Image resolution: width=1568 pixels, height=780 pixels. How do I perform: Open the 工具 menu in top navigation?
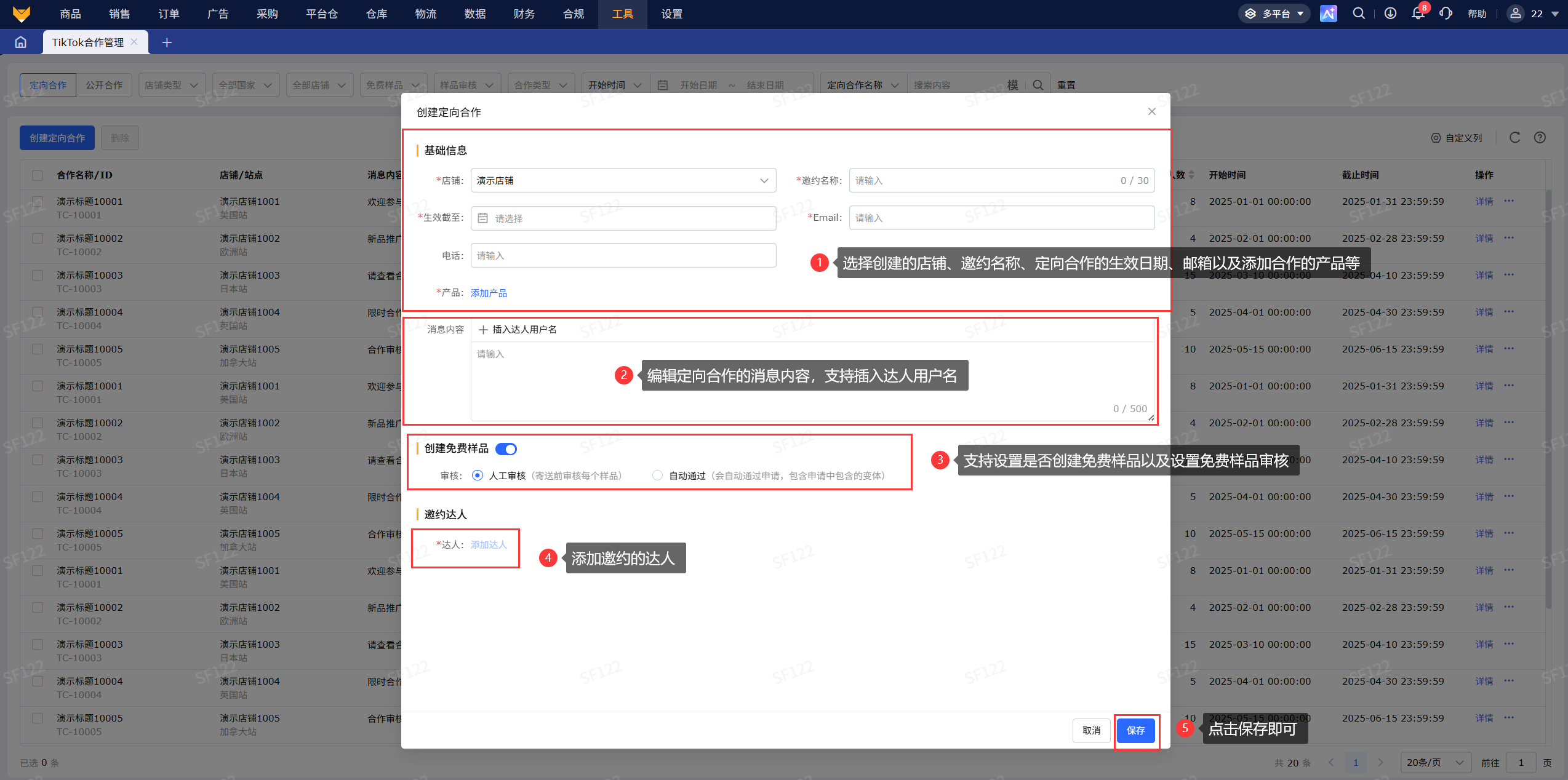point(622,14)
